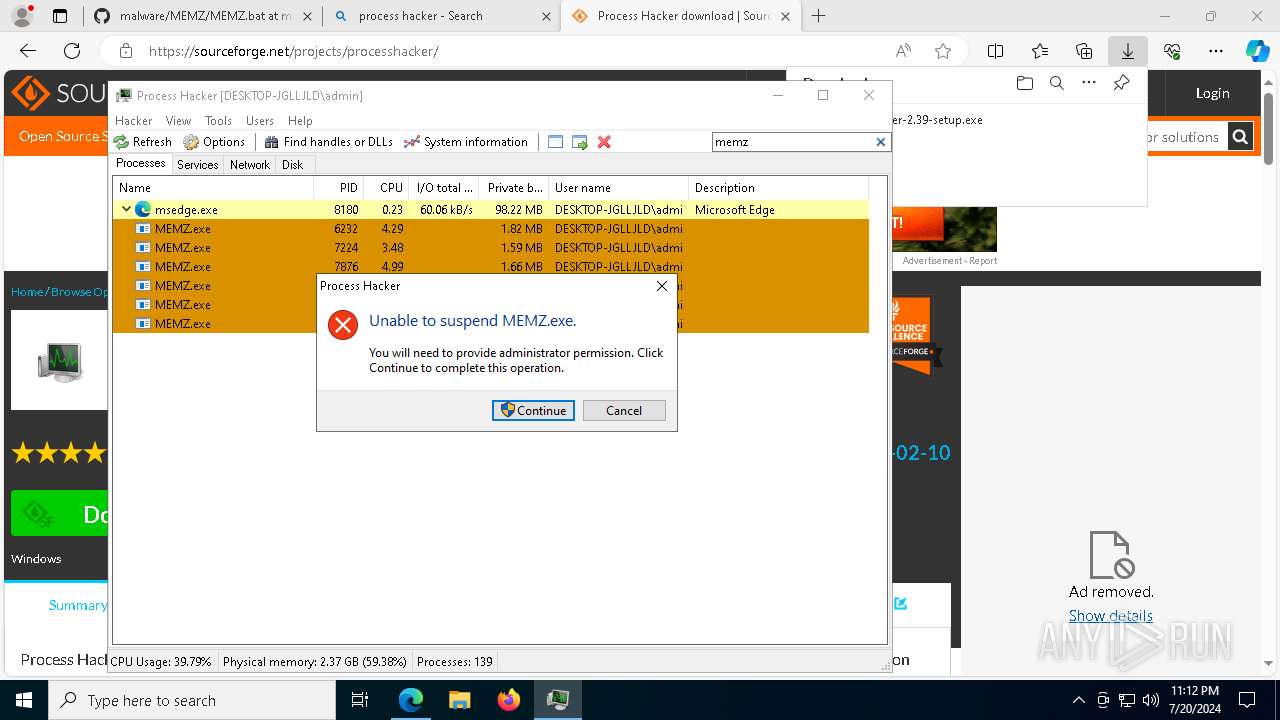Image resolution: width=1280 pixels, height=720 pixels.
Task: Click the Processes: 139 status bar text
Action: 454,662
